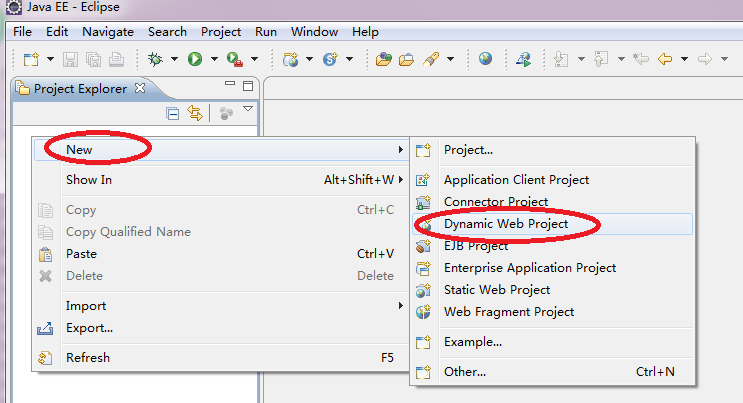Open the Window menu
The height and width of the screenshot is (403, 743).
pyautogui.click(x=314, y=32)
